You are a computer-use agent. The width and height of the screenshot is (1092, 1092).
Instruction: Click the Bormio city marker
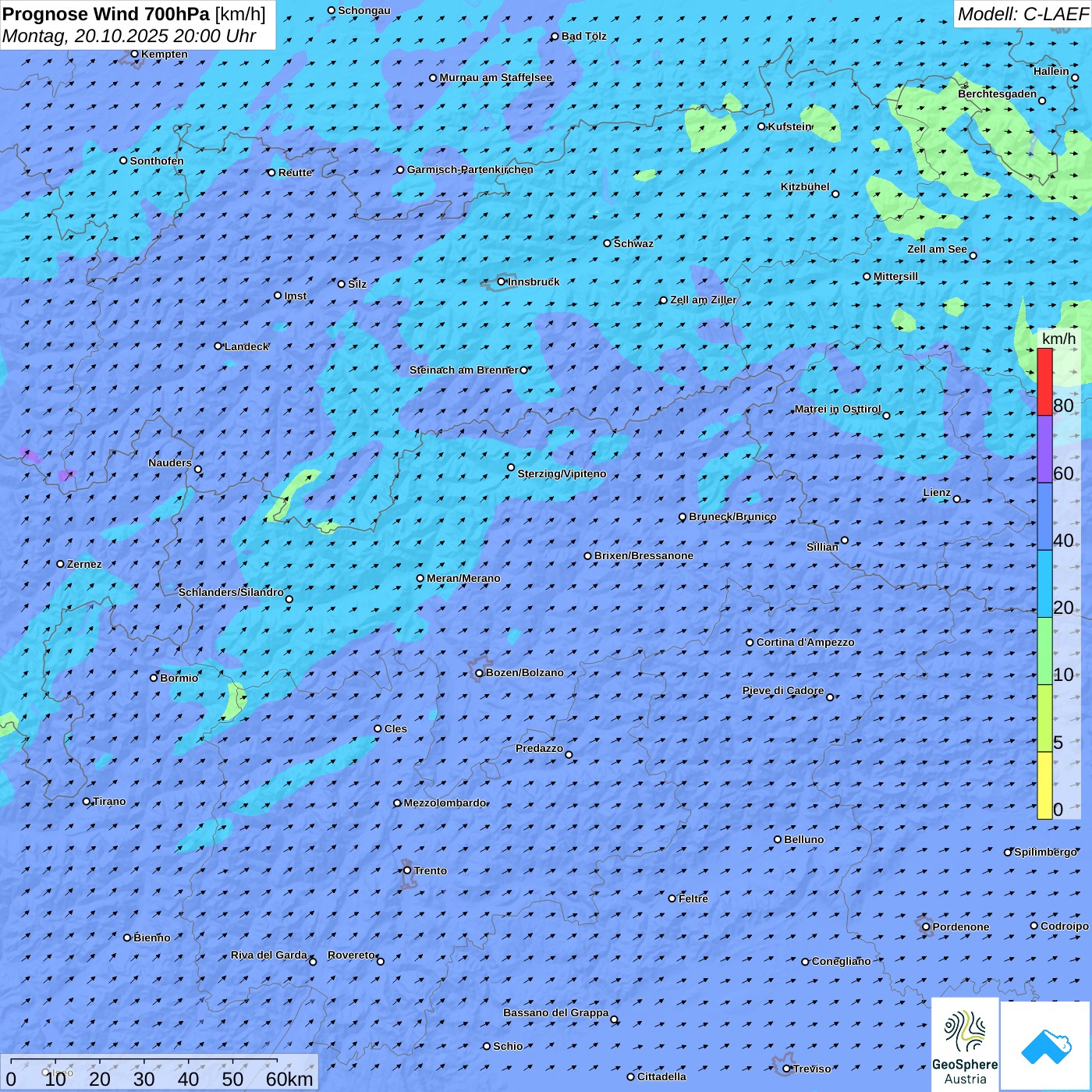tap(154, 678)
